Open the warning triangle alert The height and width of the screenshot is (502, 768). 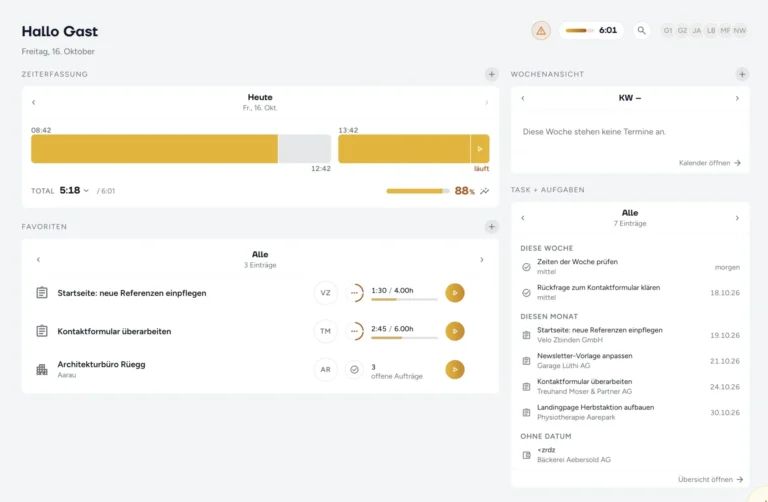pos(541,31)
